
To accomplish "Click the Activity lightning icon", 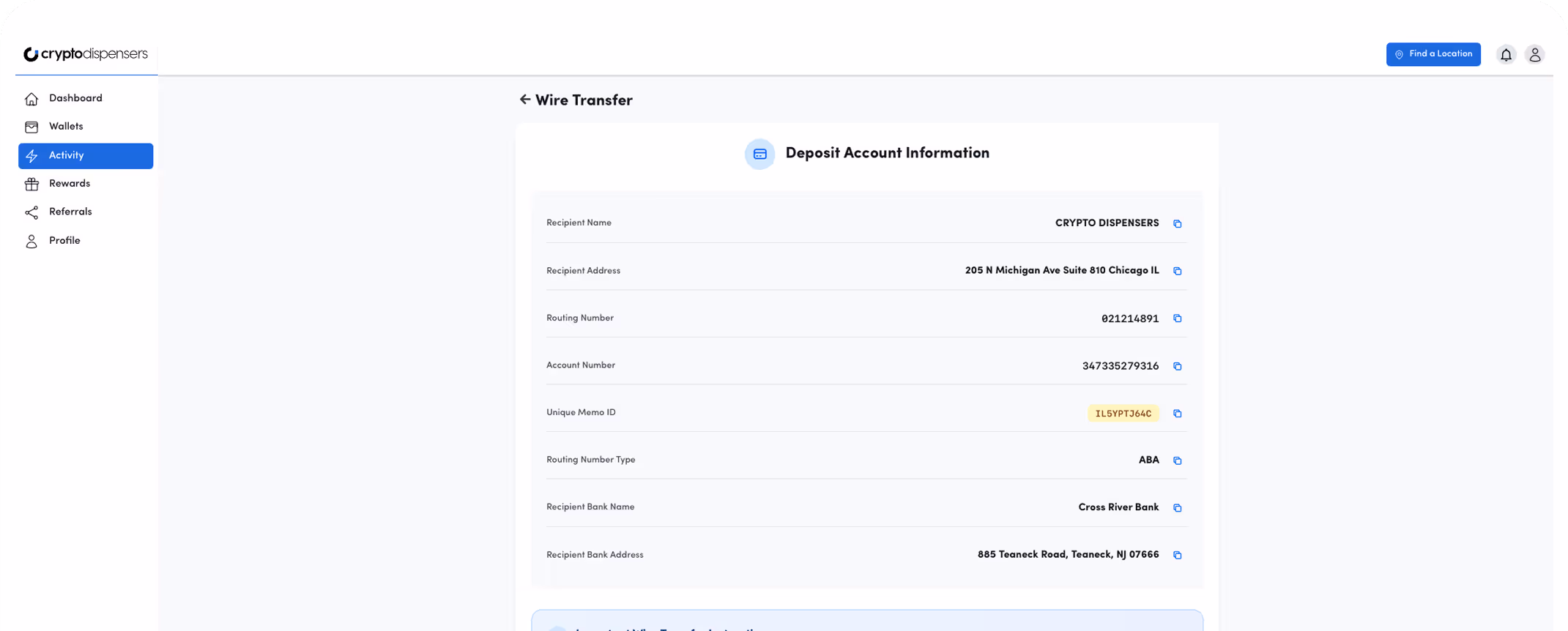I will point(31,156).
